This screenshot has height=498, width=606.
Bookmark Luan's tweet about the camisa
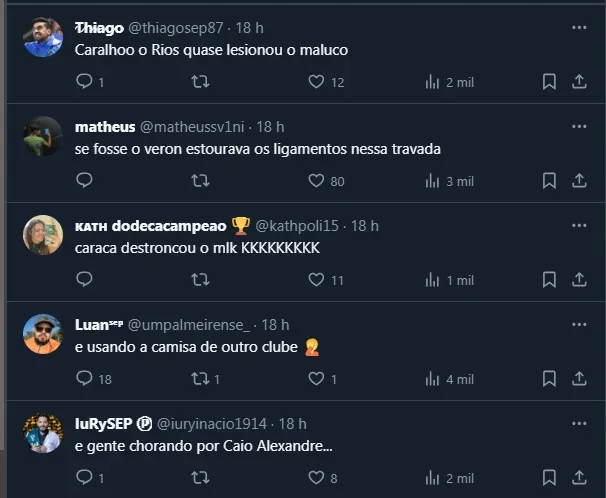click(x=549, y=379)
